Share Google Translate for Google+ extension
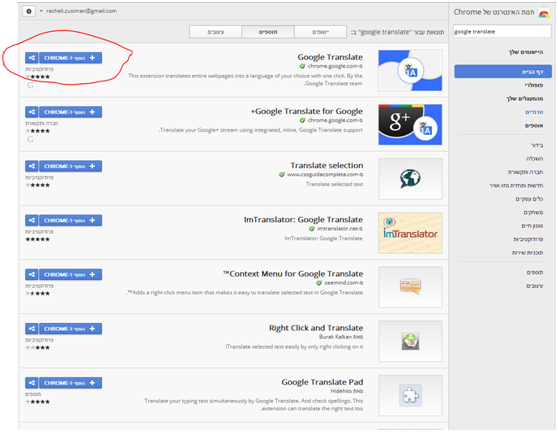Image resolution: width=558 pixels, height=432 pixels. click(x=32, y=112)
